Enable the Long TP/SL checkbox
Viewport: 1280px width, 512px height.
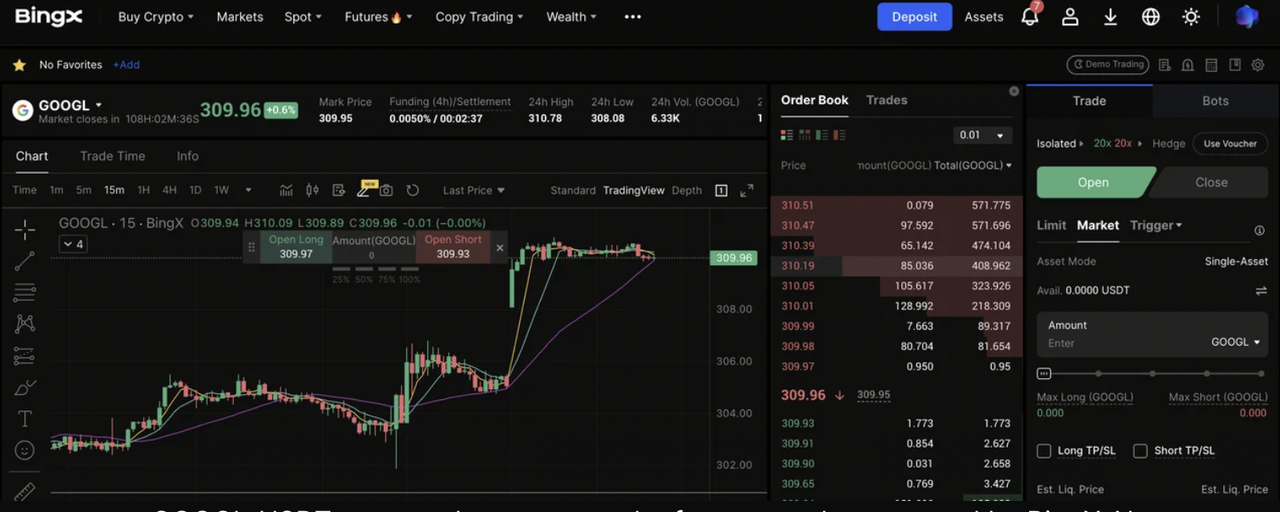coord(1044,451)
